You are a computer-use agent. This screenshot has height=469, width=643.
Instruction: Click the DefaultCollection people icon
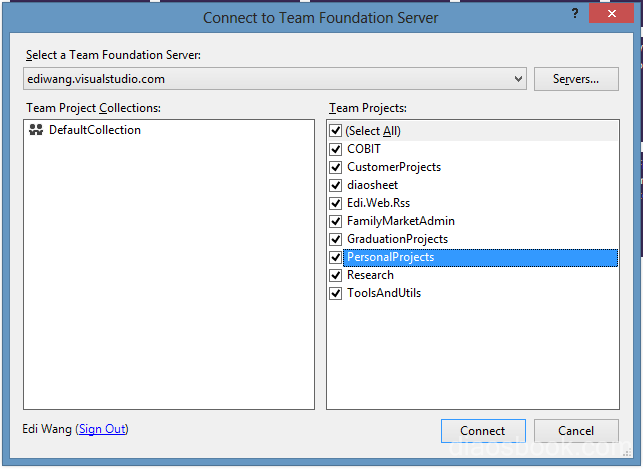pos(36,130)
